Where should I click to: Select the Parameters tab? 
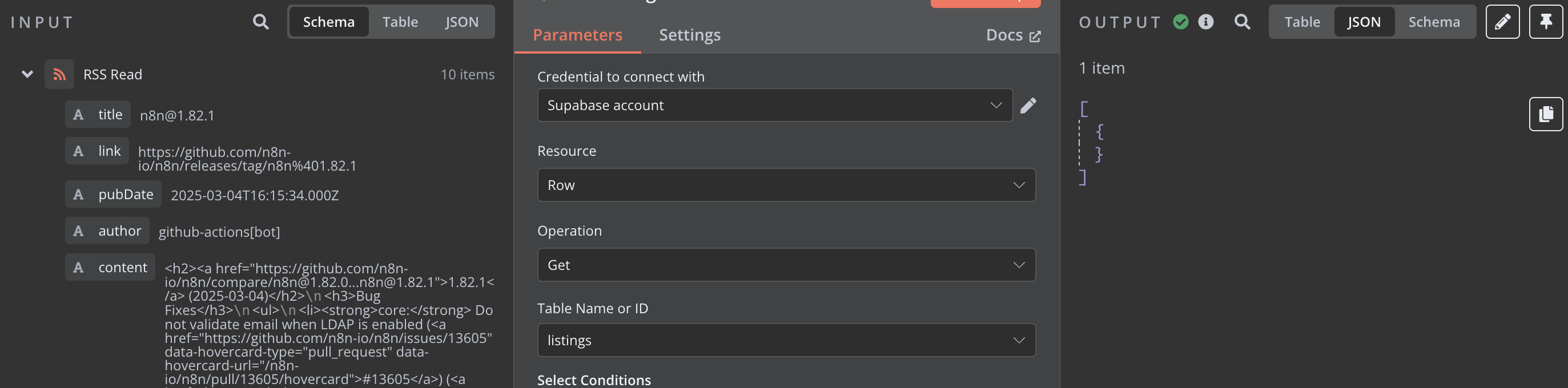pyautogui.click(x=577, y=35)
